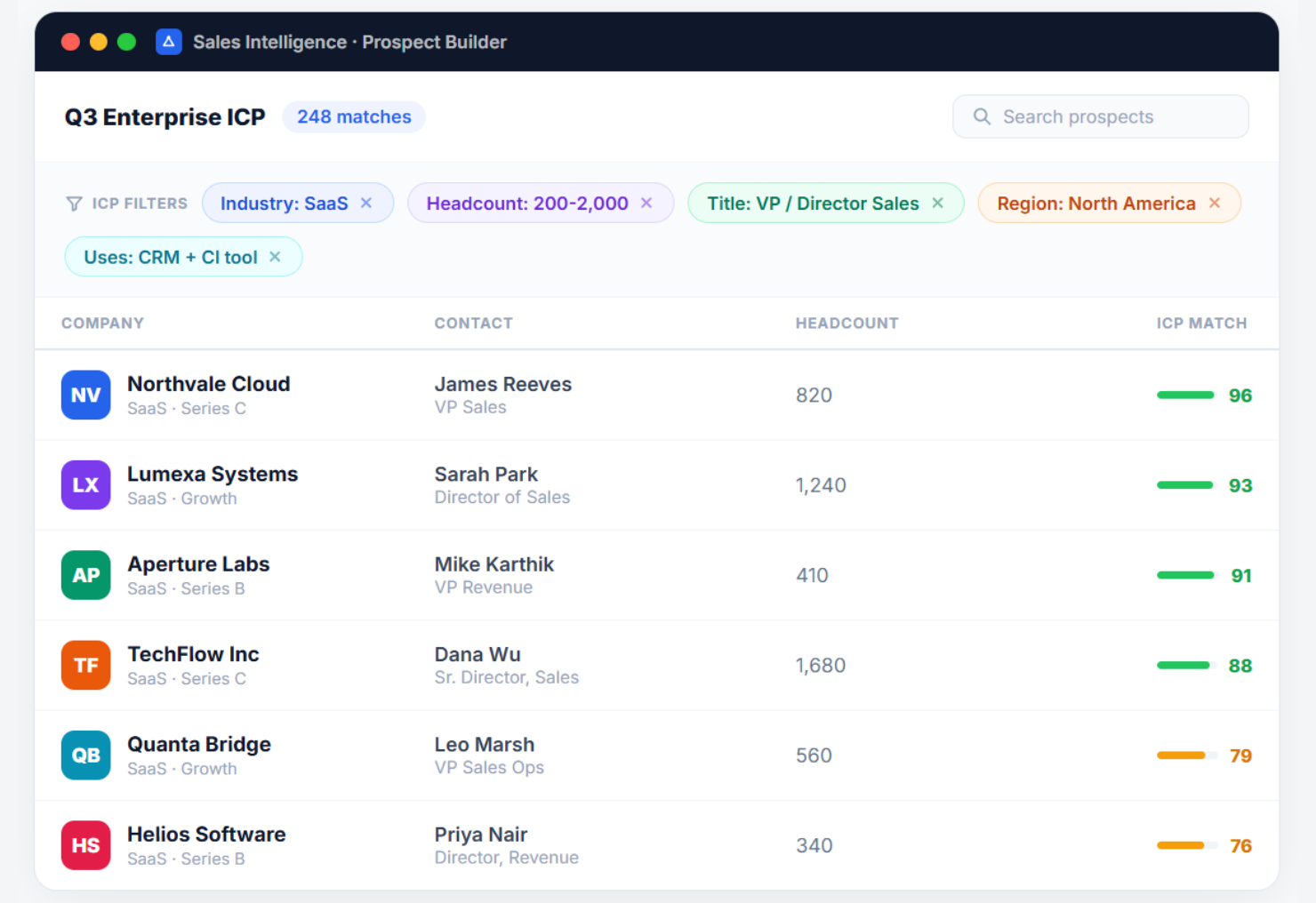Click the headcount value 1,240
The height and width of the screenshot is (903, 1316).
coord(821,485)
